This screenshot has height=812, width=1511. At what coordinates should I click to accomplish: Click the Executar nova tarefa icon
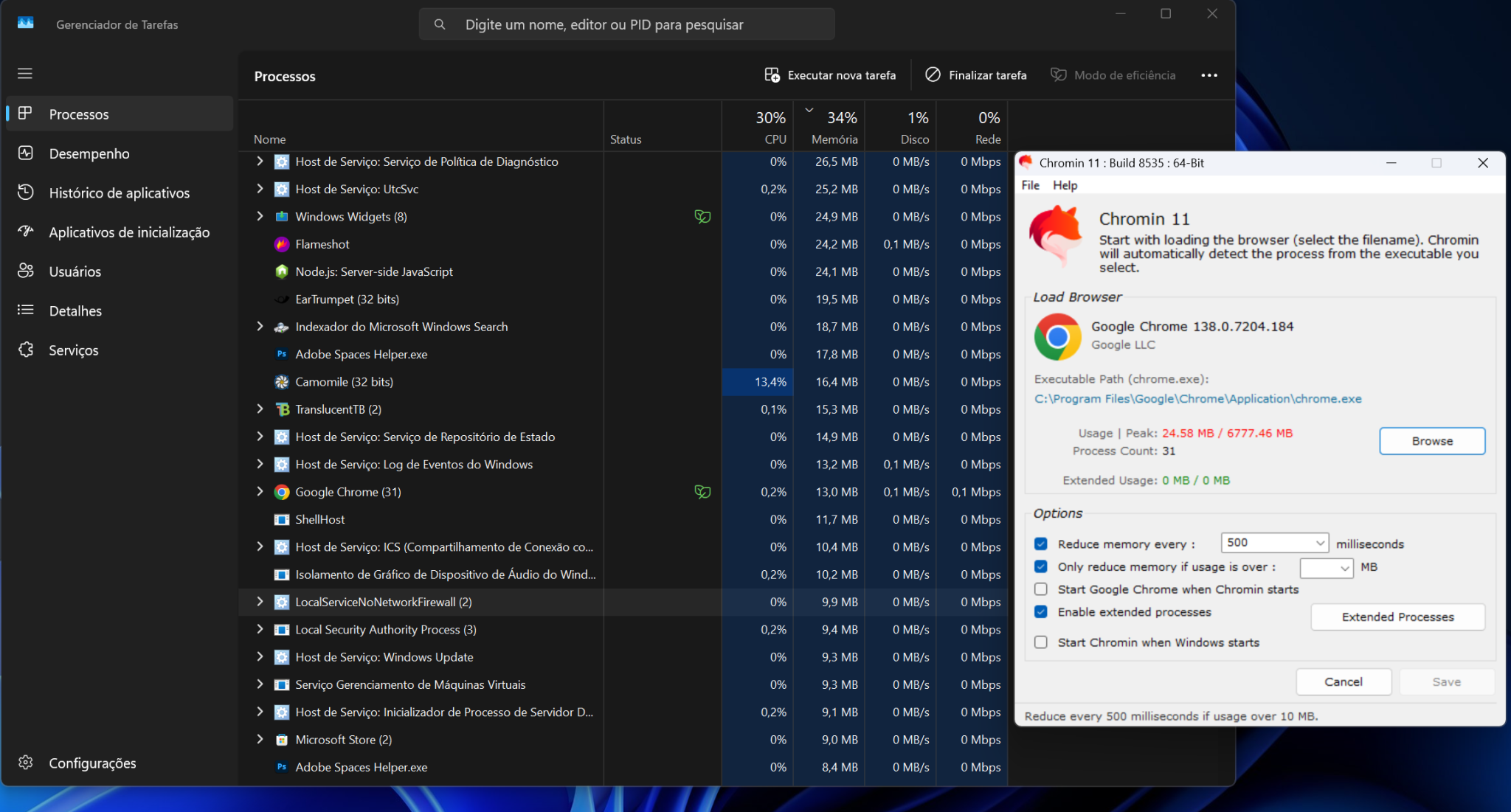pyautogui.click(x=772, y=74)
